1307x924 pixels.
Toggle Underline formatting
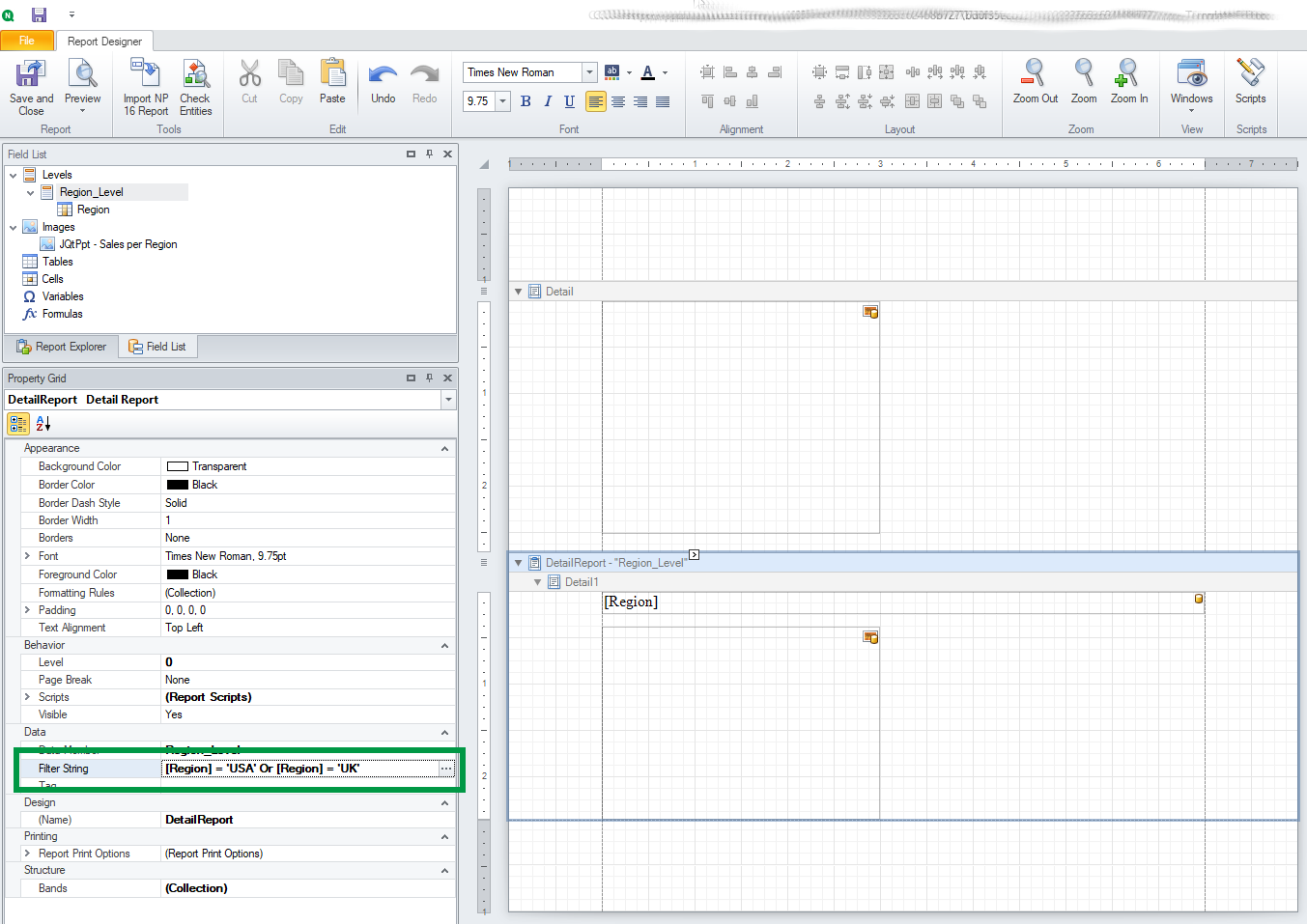click(x=570, y=101)
